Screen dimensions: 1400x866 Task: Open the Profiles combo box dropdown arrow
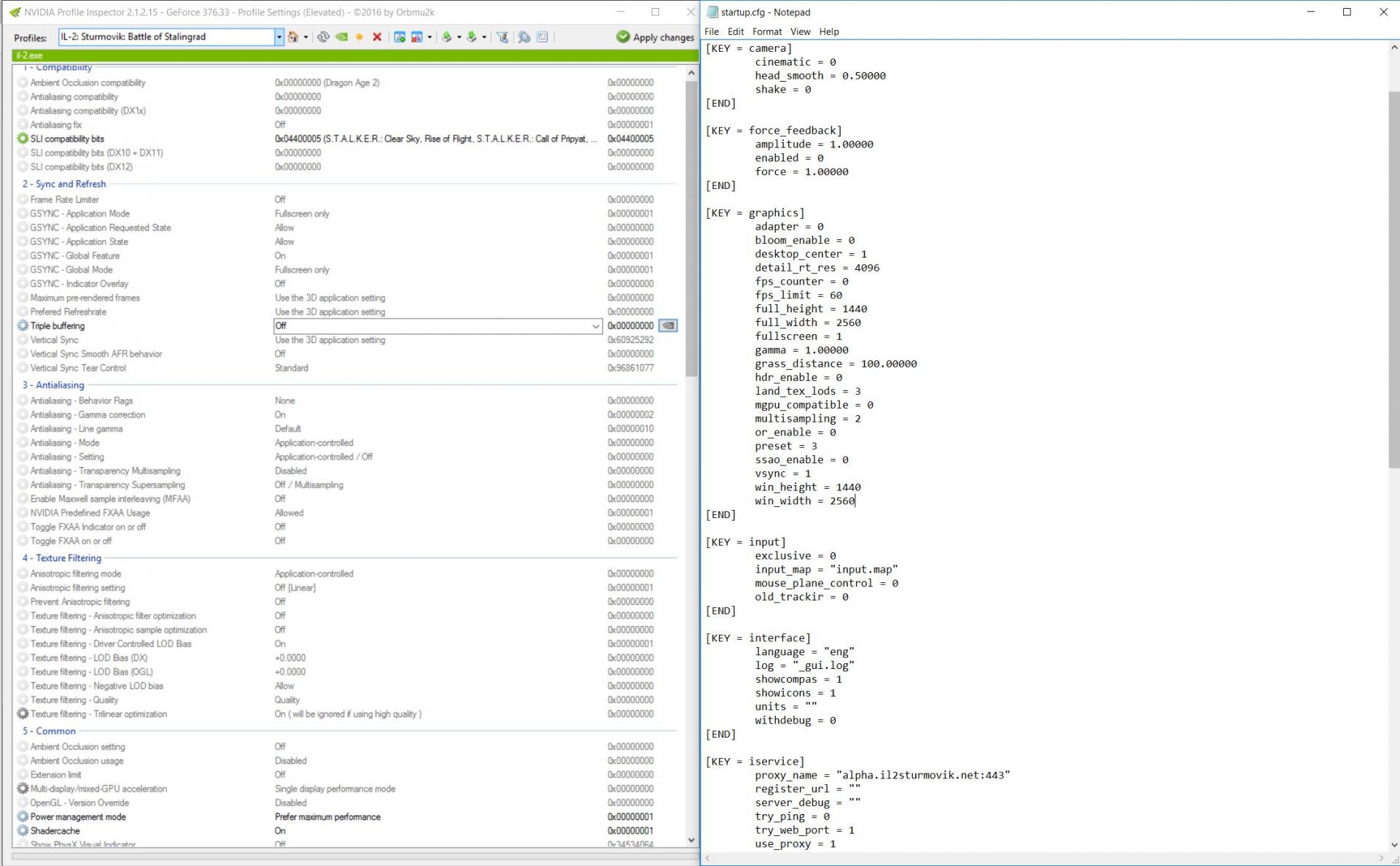point(279,37)
